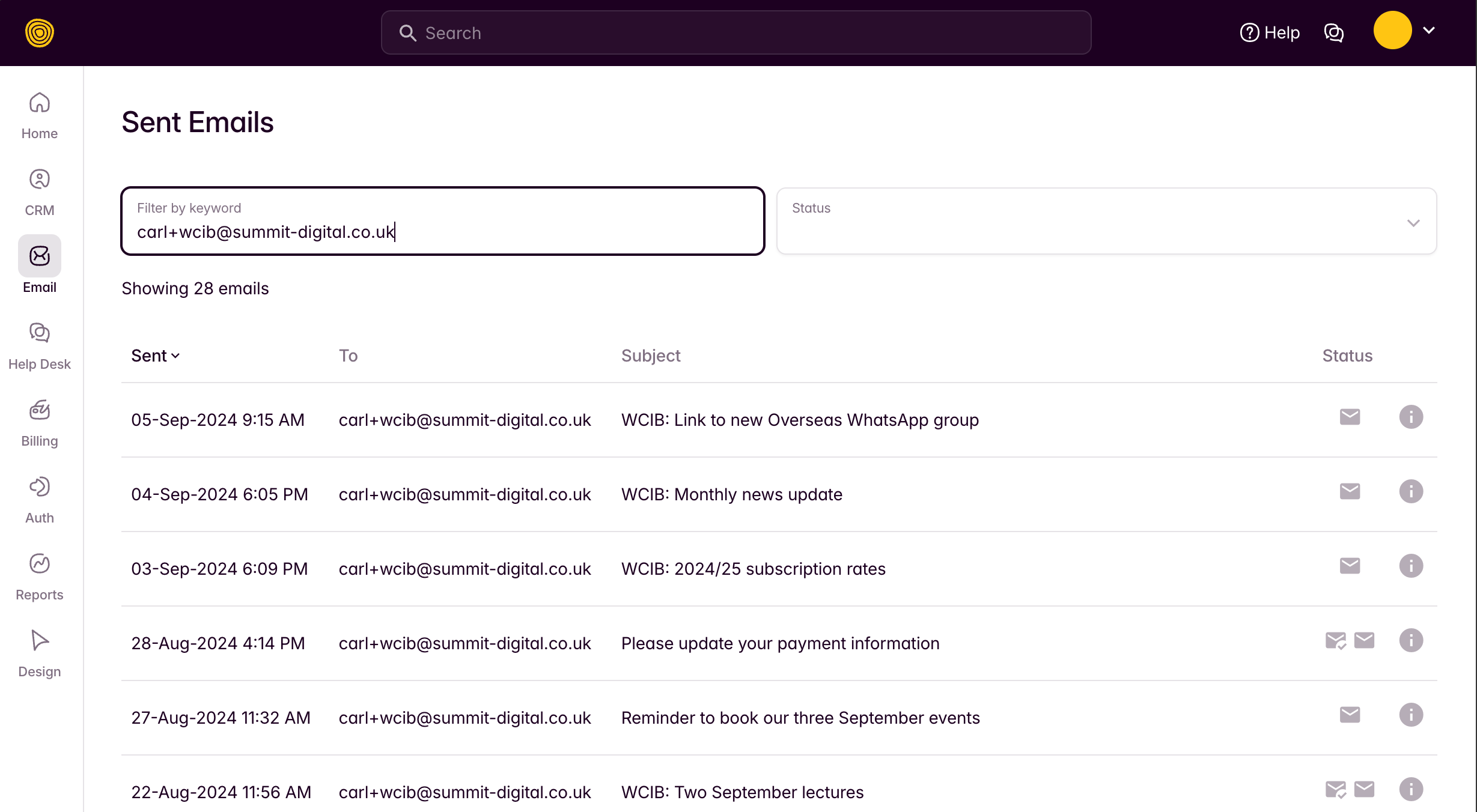The image size is (1477, 812).
Task: Expand the Status filter dropdown
Action: click(1106, 222)
